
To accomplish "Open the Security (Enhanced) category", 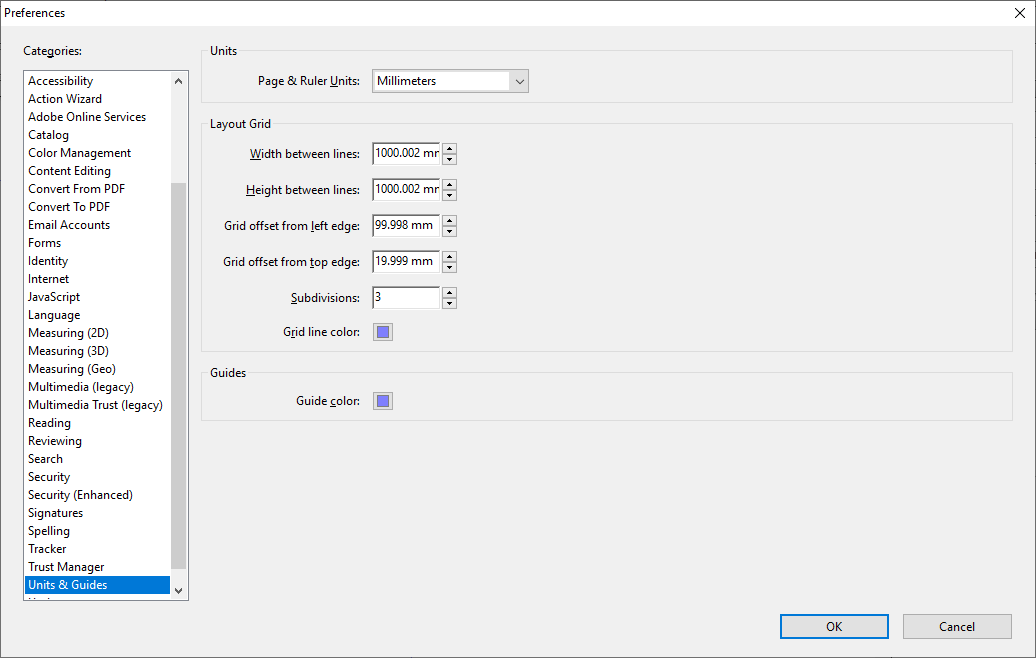I will click(x=80, y=495).
